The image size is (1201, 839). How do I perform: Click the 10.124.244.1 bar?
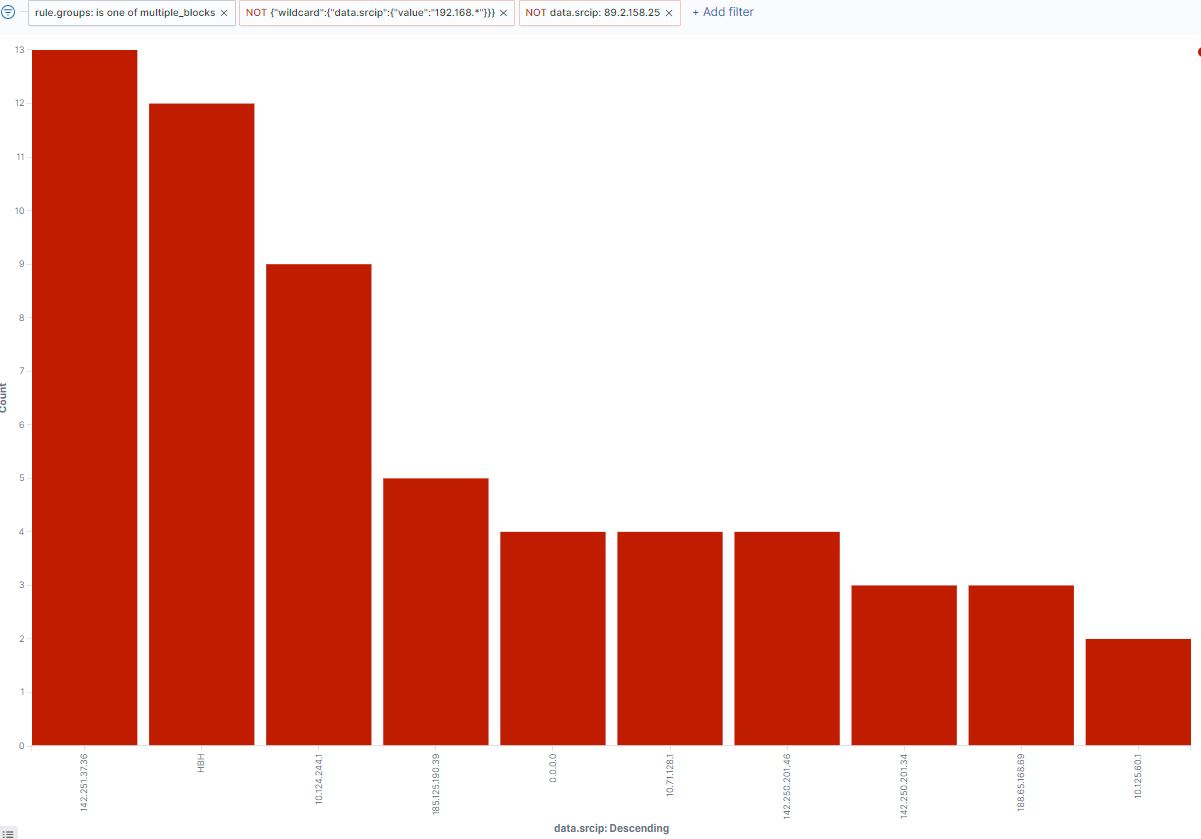point(318,505)
